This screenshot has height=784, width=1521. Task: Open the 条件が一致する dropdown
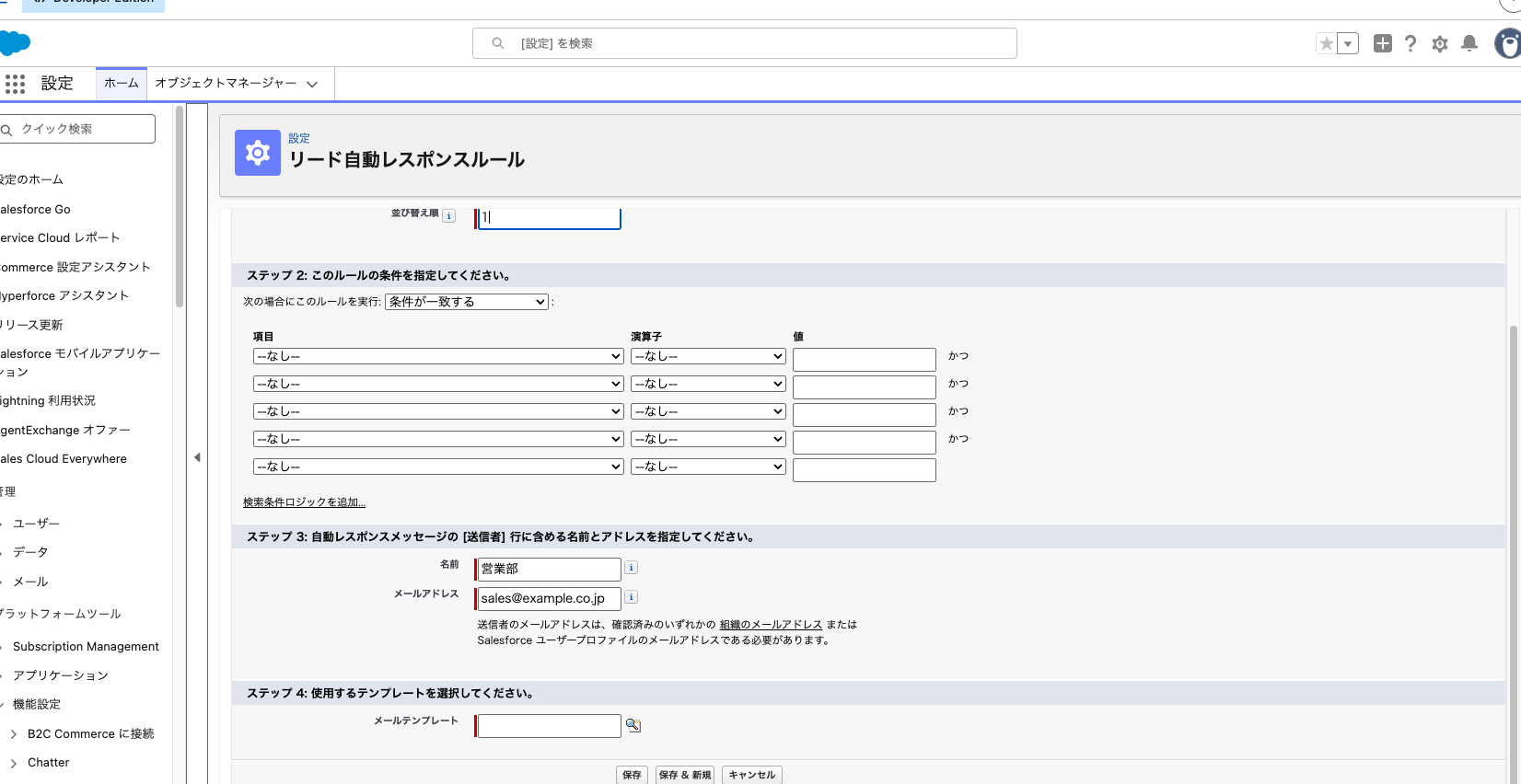tap(467, 302)
